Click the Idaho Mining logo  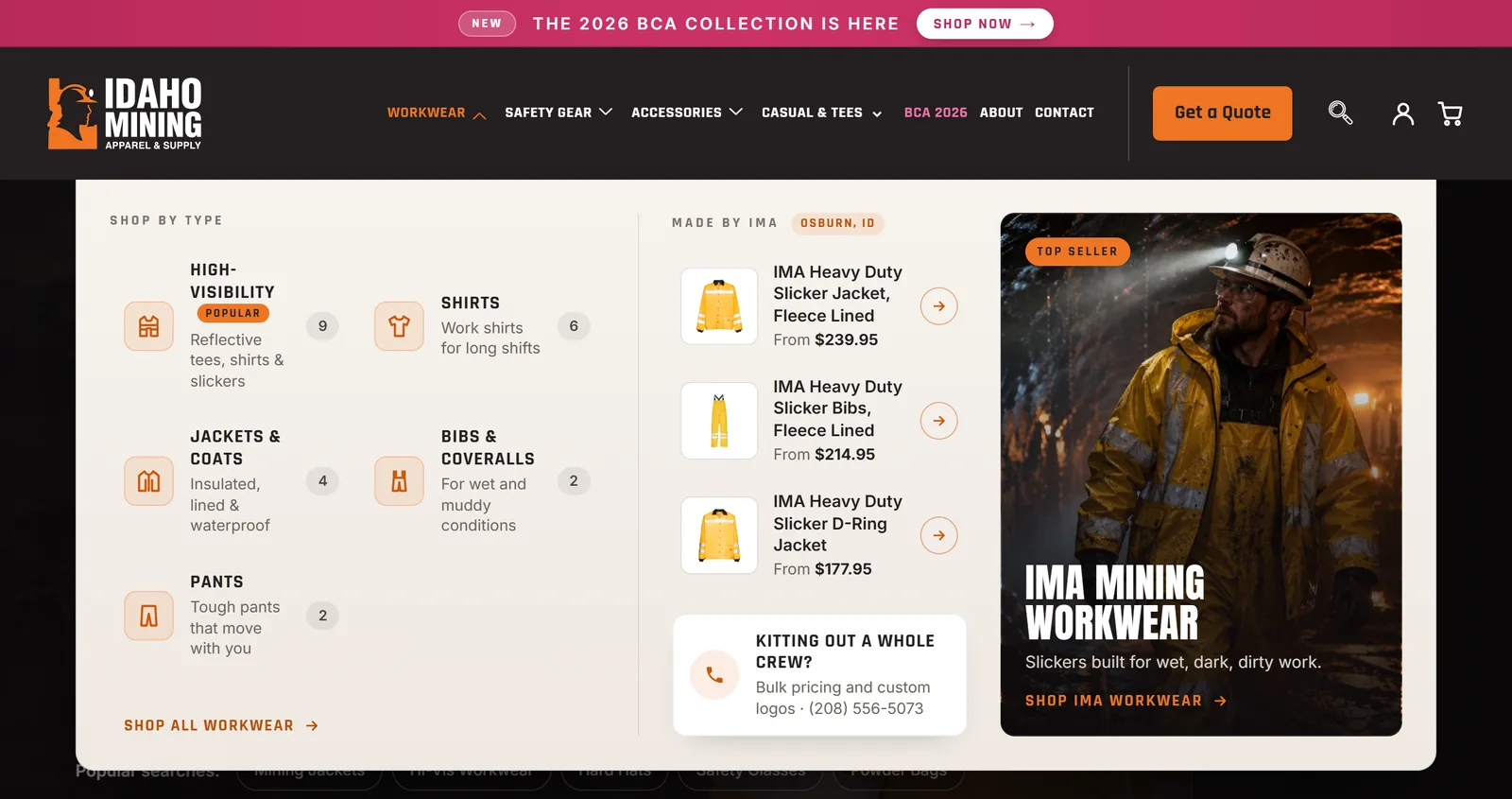pos(125,113)
